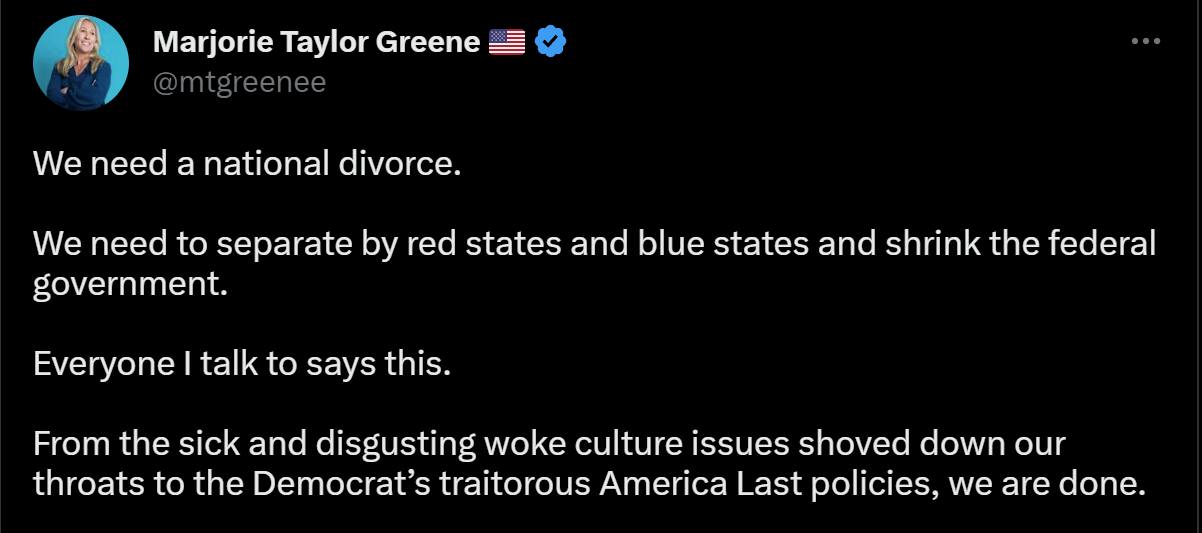Visit the @mtgreenee handle link
Viewport: 1202px width, 533px height.
239,82
